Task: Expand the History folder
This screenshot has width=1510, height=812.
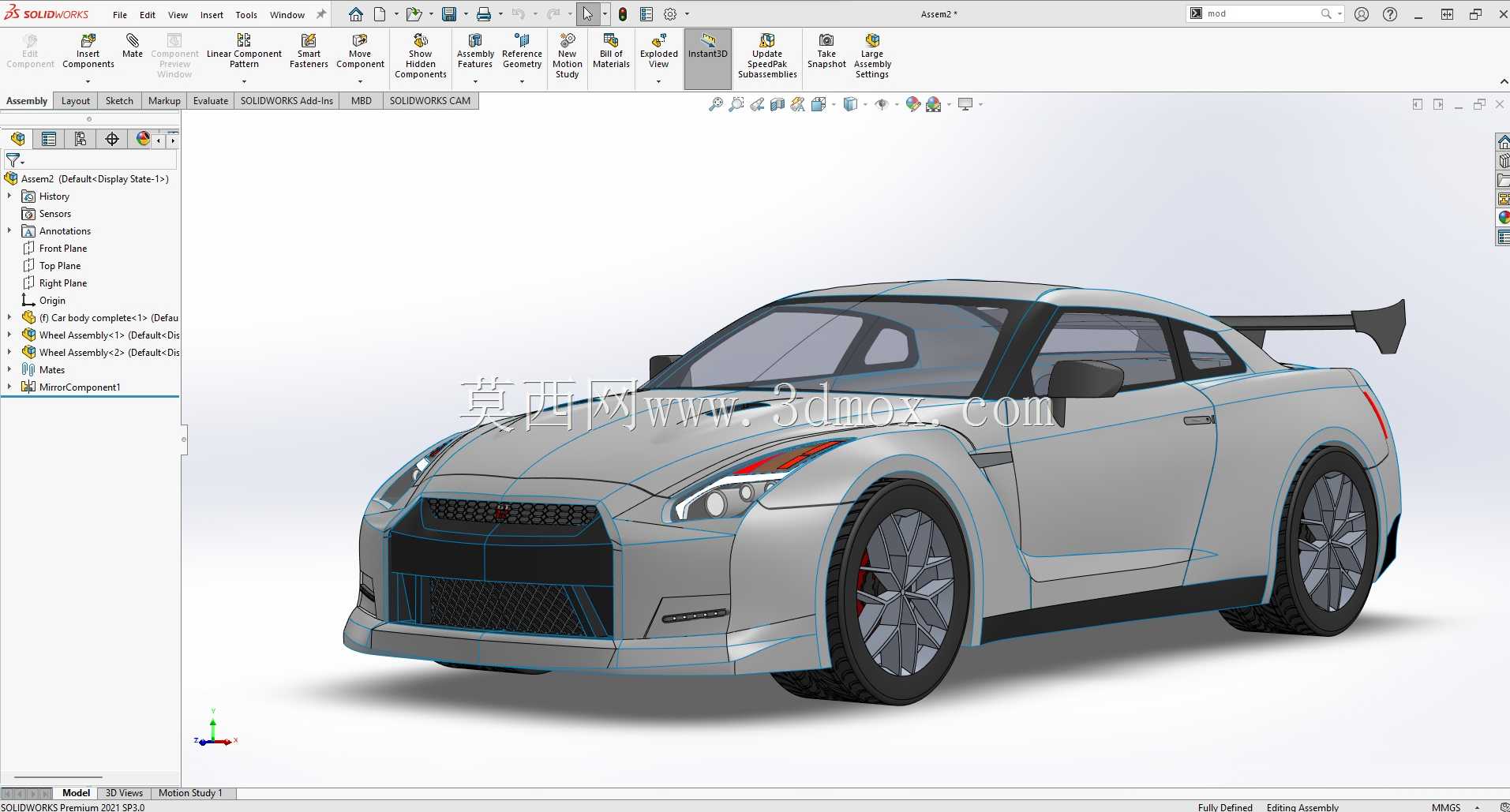Action: click(x=9, y=196)
